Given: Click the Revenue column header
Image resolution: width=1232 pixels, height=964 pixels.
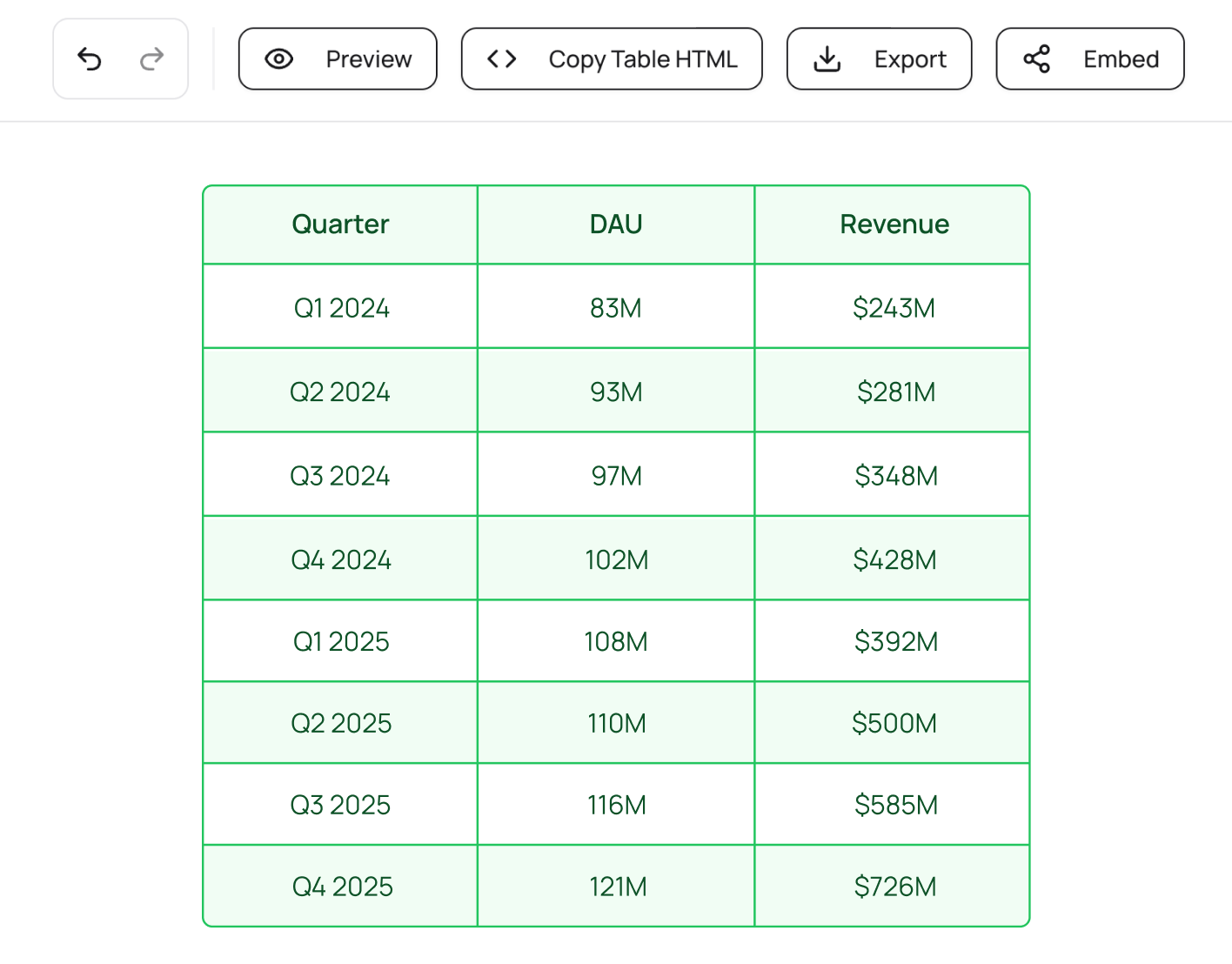Looking at the screenshot, I should [894, 224].
